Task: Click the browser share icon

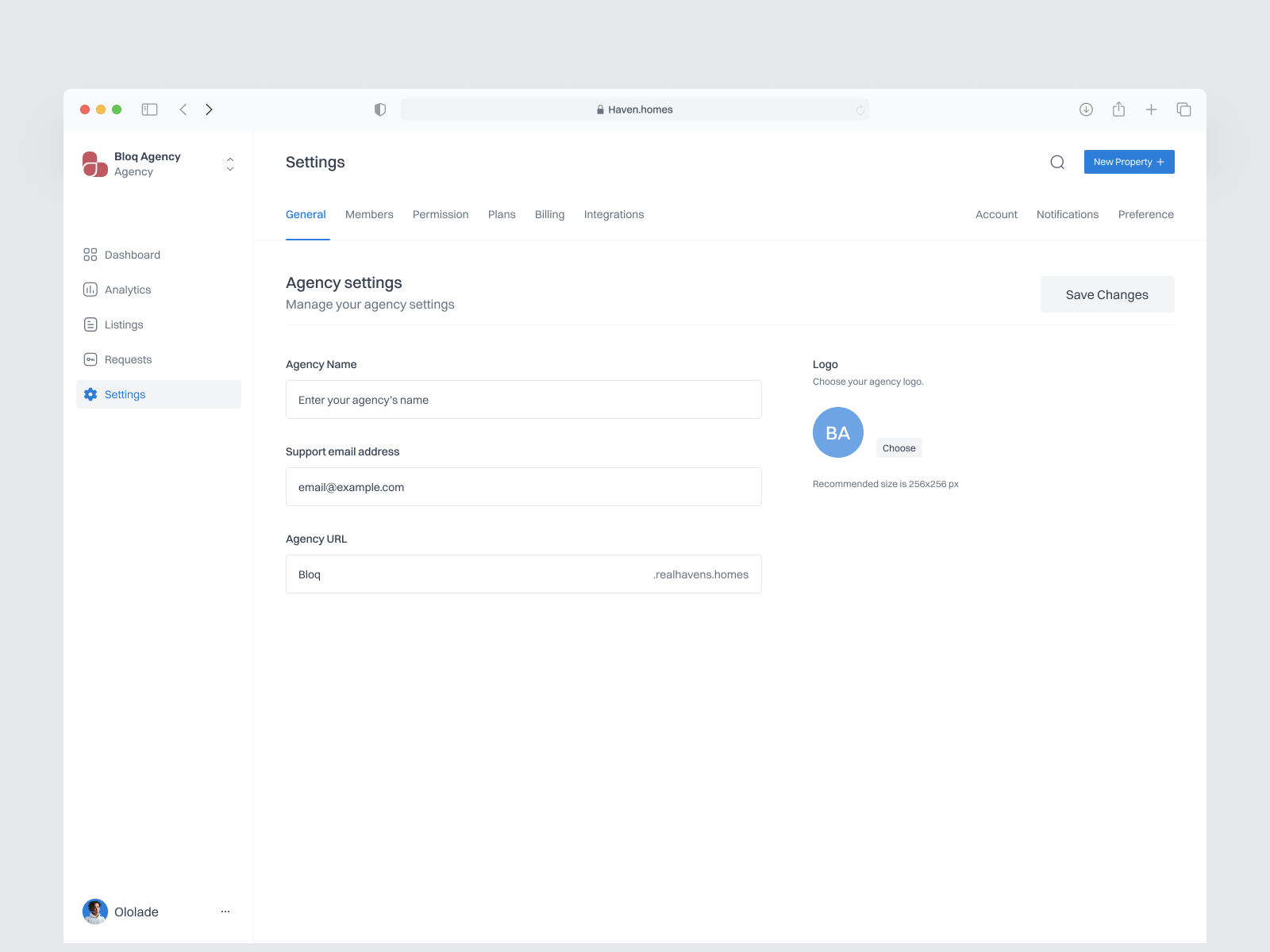Action: 1118,109
